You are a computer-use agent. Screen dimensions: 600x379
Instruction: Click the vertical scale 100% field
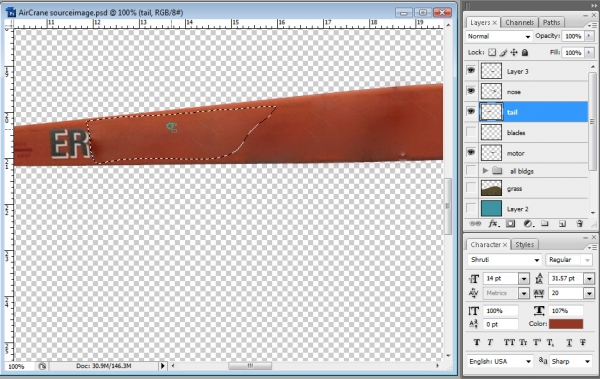click(x=501, y=310)
